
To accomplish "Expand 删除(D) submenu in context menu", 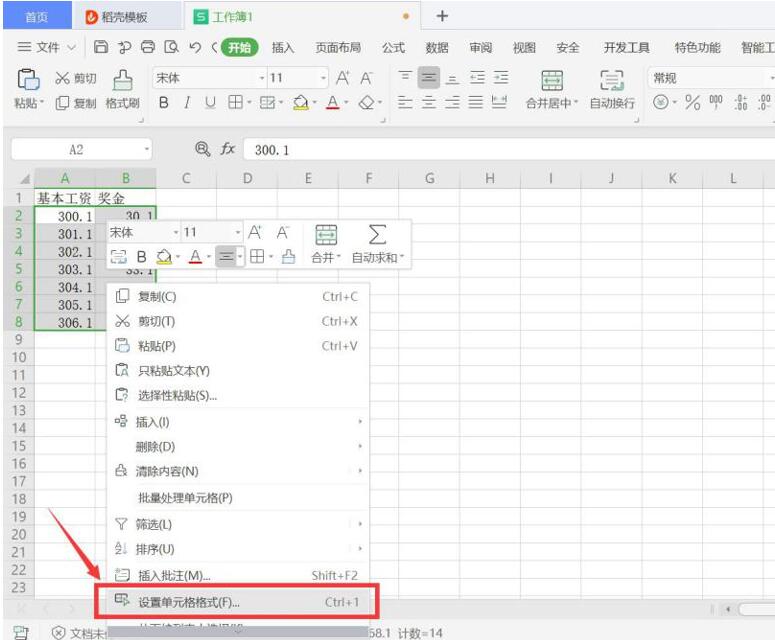I will pos(238,446).
